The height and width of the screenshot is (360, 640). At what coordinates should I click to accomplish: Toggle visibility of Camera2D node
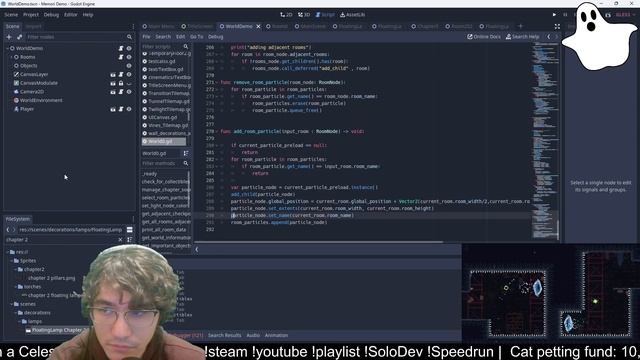coord(129,91)
